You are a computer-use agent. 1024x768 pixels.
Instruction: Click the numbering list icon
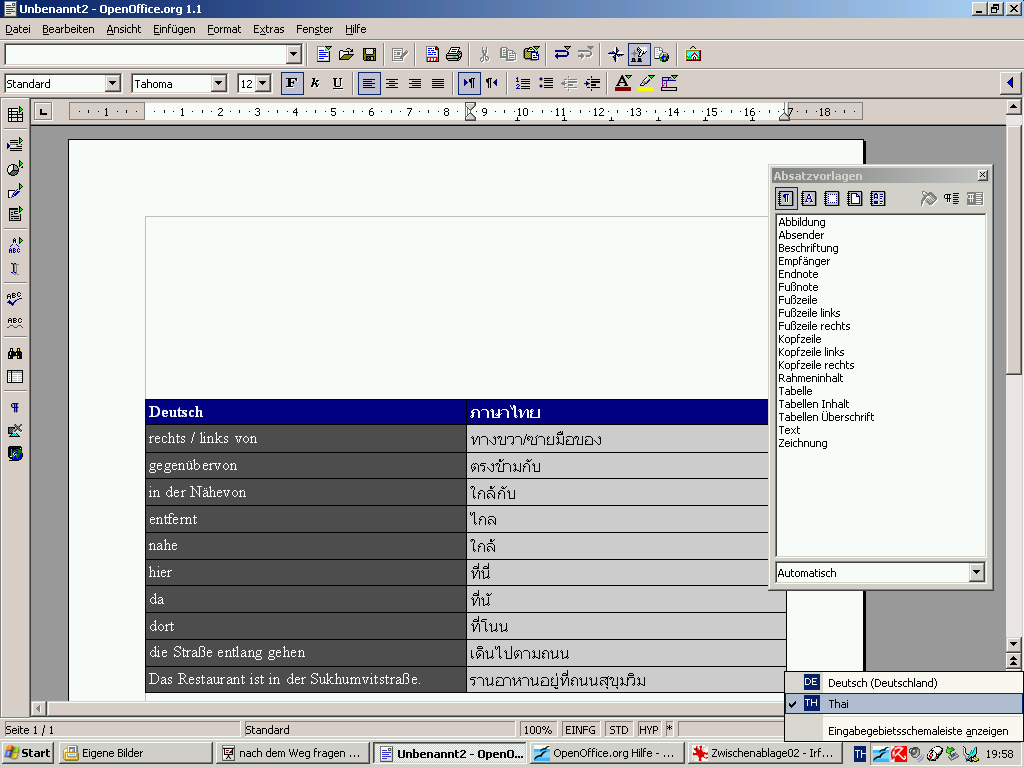pos(522,83)
